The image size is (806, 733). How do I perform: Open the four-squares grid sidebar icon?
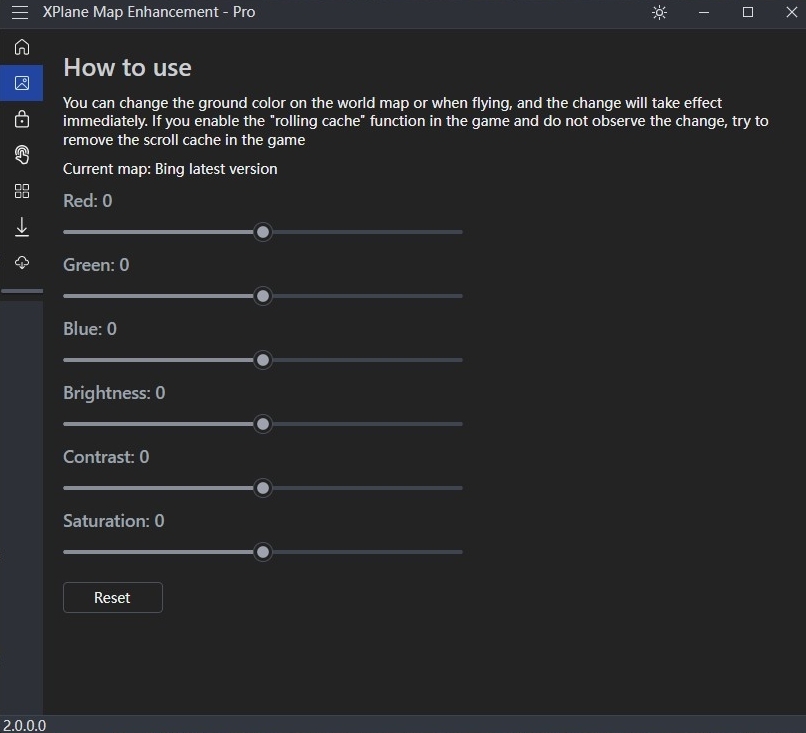coord(22,191)
